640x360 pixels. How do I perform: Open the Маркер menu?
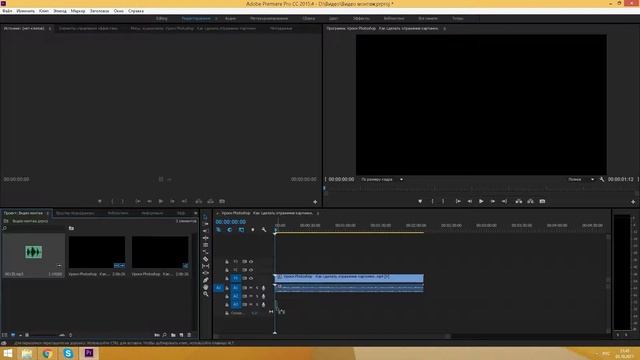coord(78,11)
